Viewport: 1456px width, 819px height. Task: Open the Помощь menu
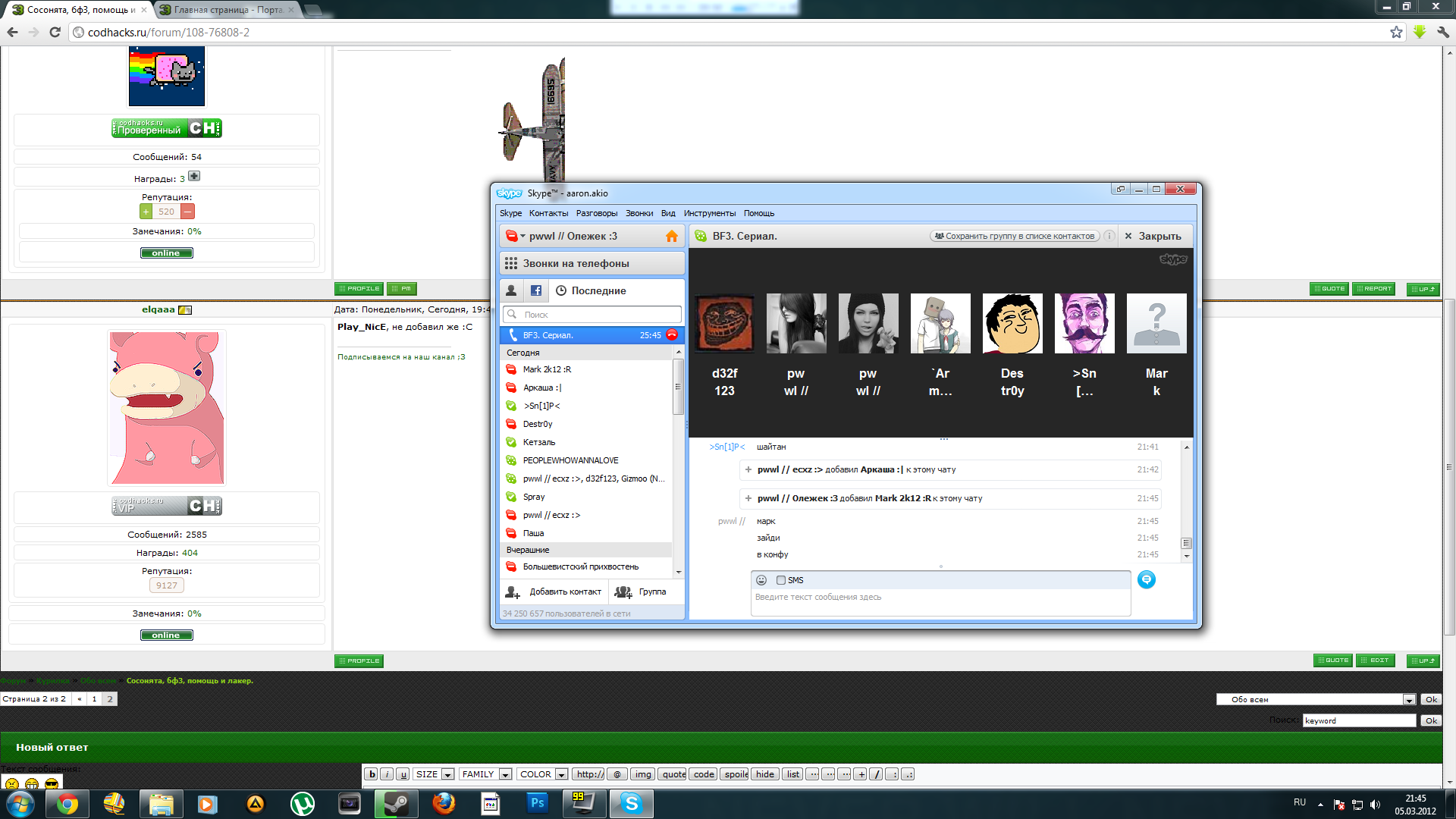759,213
